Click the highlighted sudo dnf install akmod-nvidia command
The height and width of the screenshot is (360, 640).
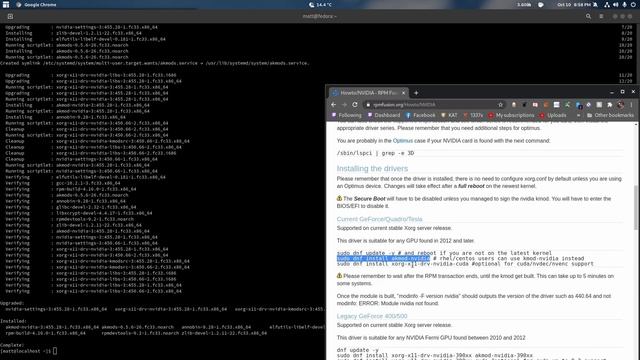(x=383, y=258)
